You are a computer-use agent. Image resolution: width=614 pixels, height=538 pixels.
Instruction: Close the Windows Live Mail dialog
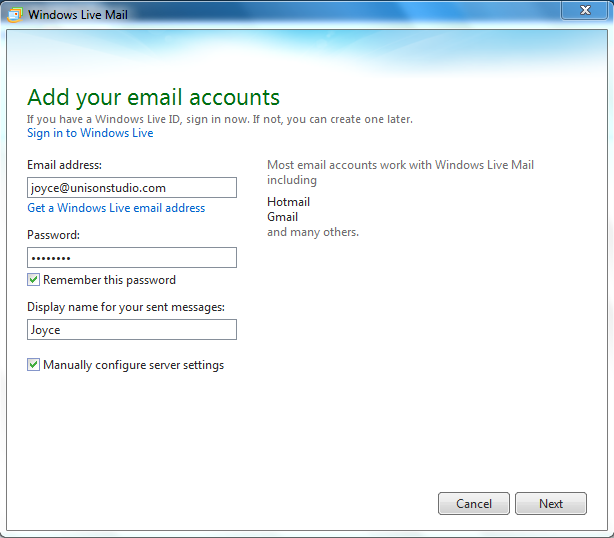click(x=585, y=10)
